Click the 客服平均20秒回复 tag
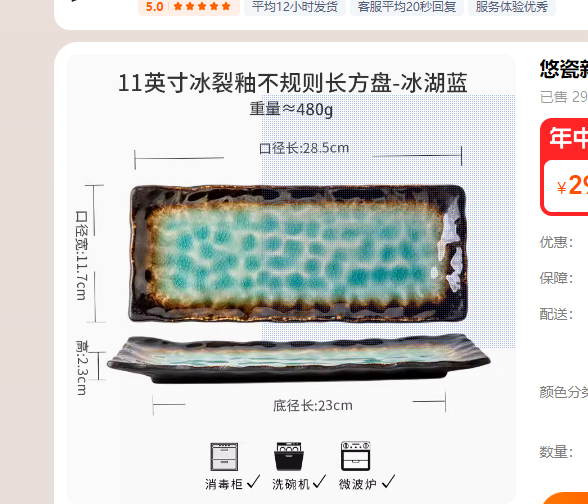The width and height of the screenshot is (588, 504). point(407,6)
